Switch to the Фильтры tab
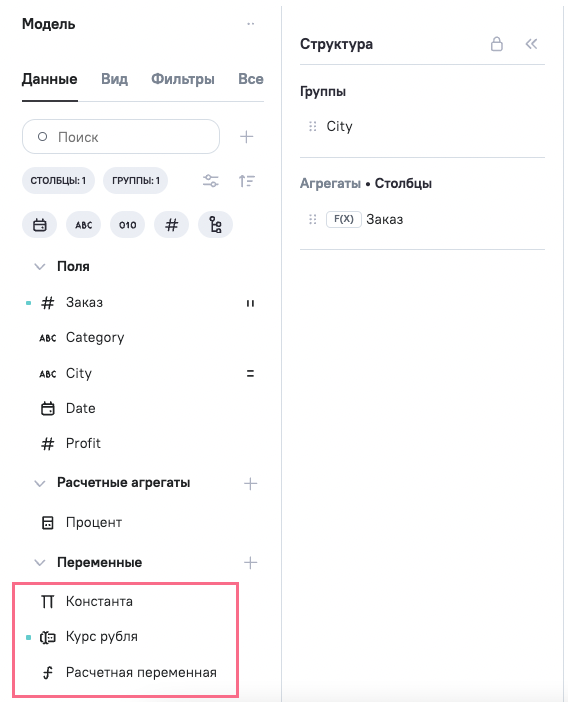 click(x=183, y=79)
